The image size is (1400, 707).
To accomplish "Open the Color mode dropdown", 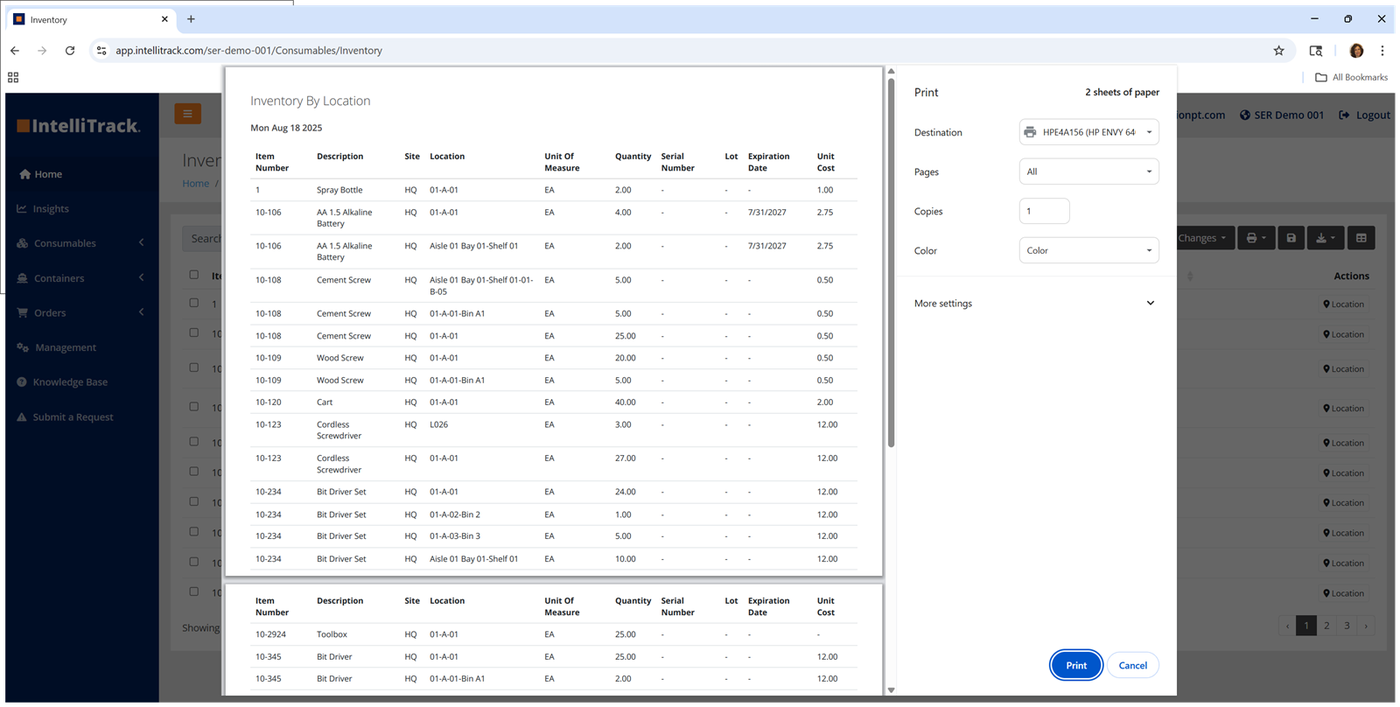I will pyautogui.click(x=1089, y=251).
